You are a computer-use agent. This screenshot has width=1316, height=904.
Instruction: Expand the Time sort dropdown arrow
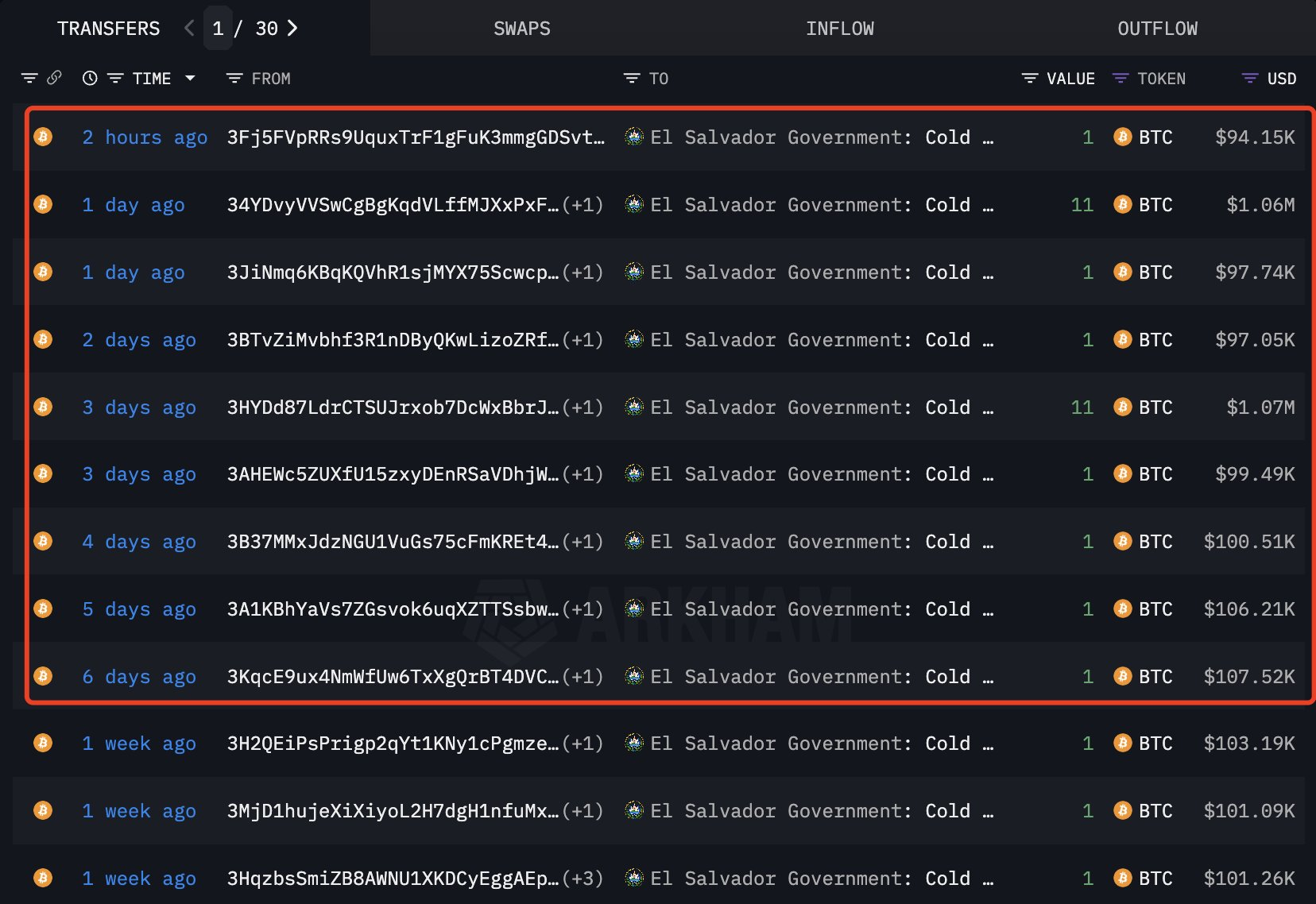190,78
